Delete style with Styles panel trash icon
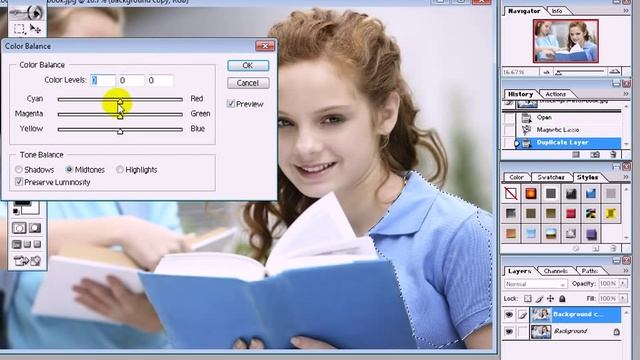The image size is (640, 360). tap(613, 248)
